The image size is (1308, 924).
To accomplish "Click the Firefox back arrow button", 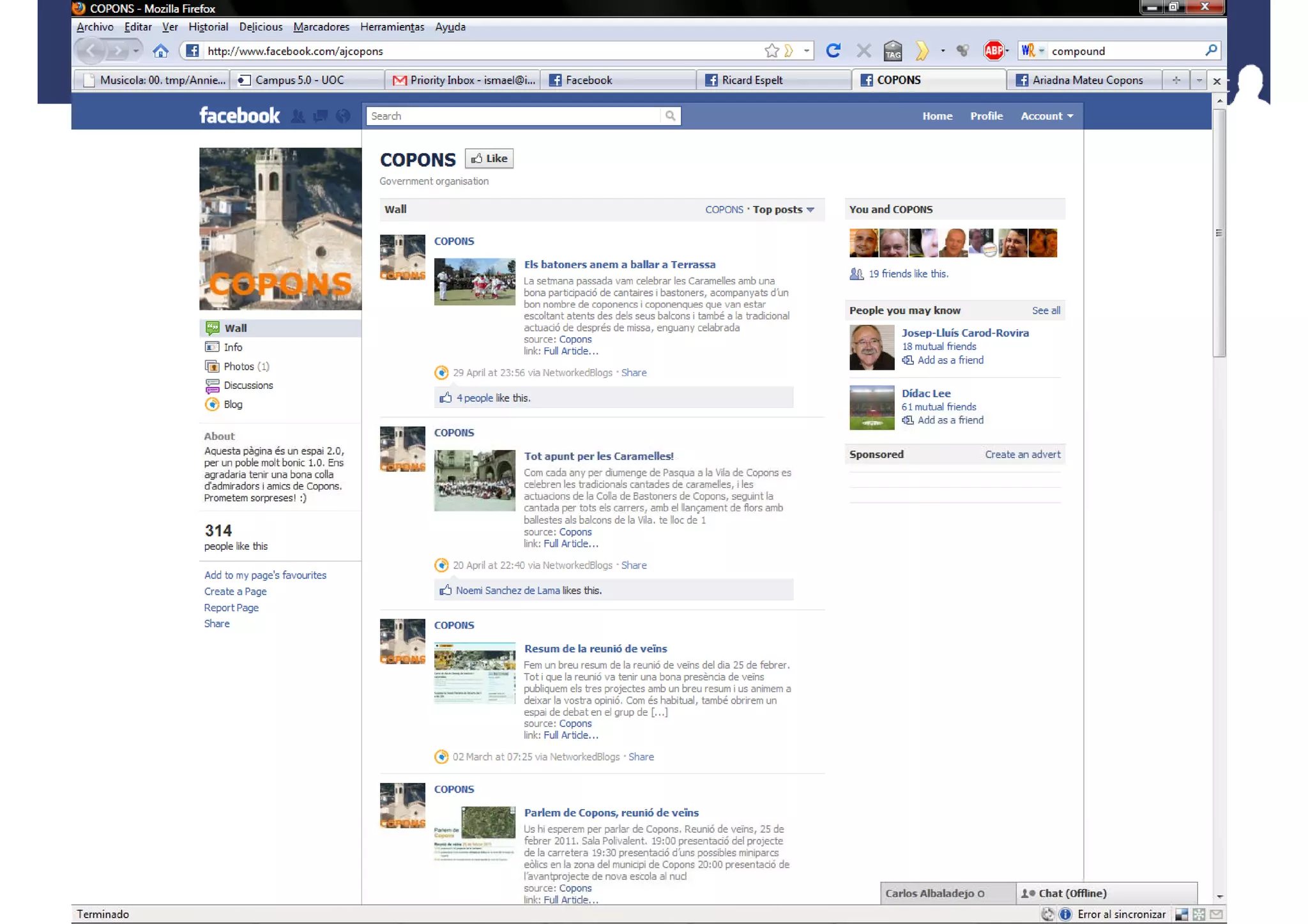I will (x=91, y=50).
